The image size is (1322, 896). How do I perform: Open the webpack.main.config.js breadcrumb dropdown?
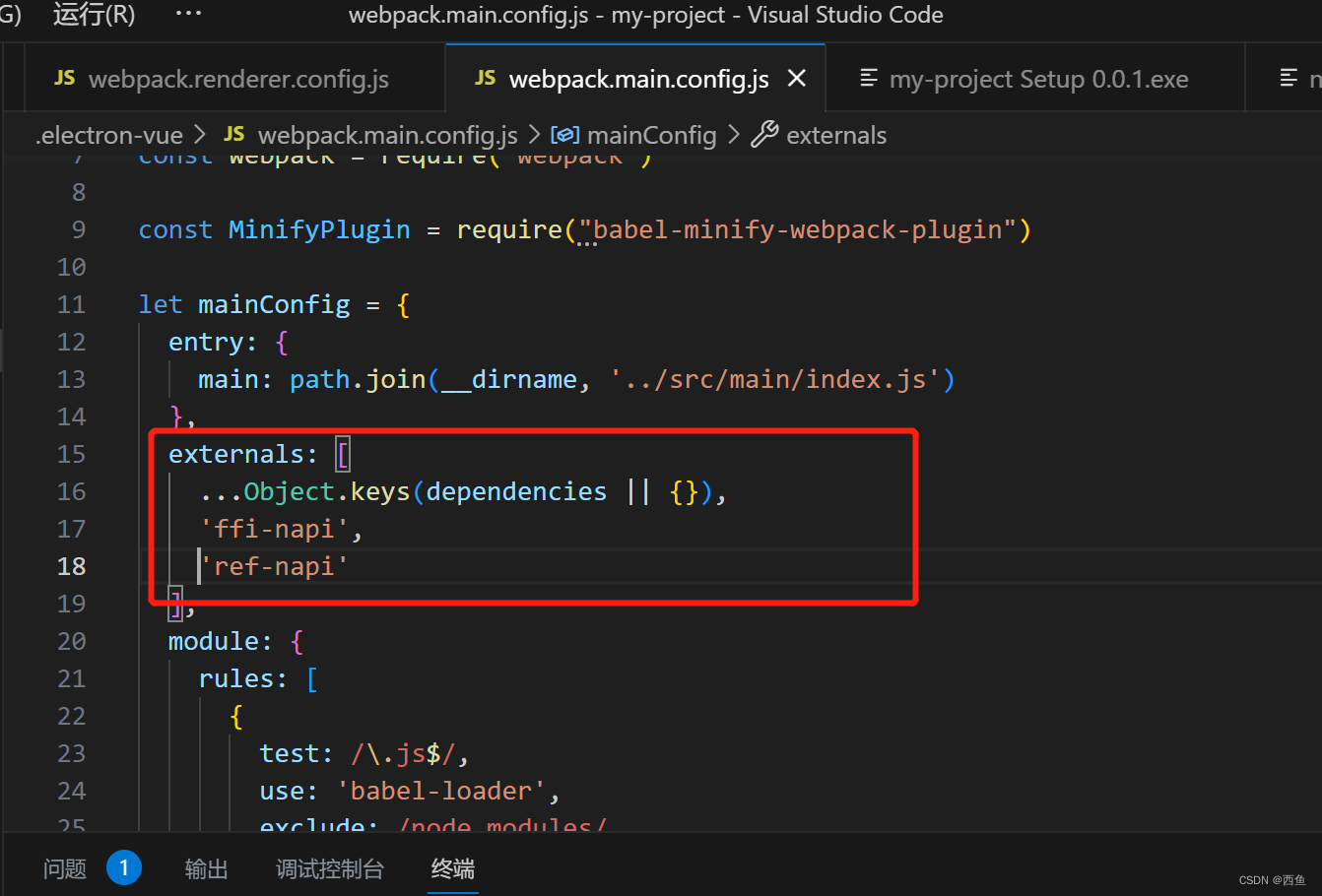(x=387, y=135)
